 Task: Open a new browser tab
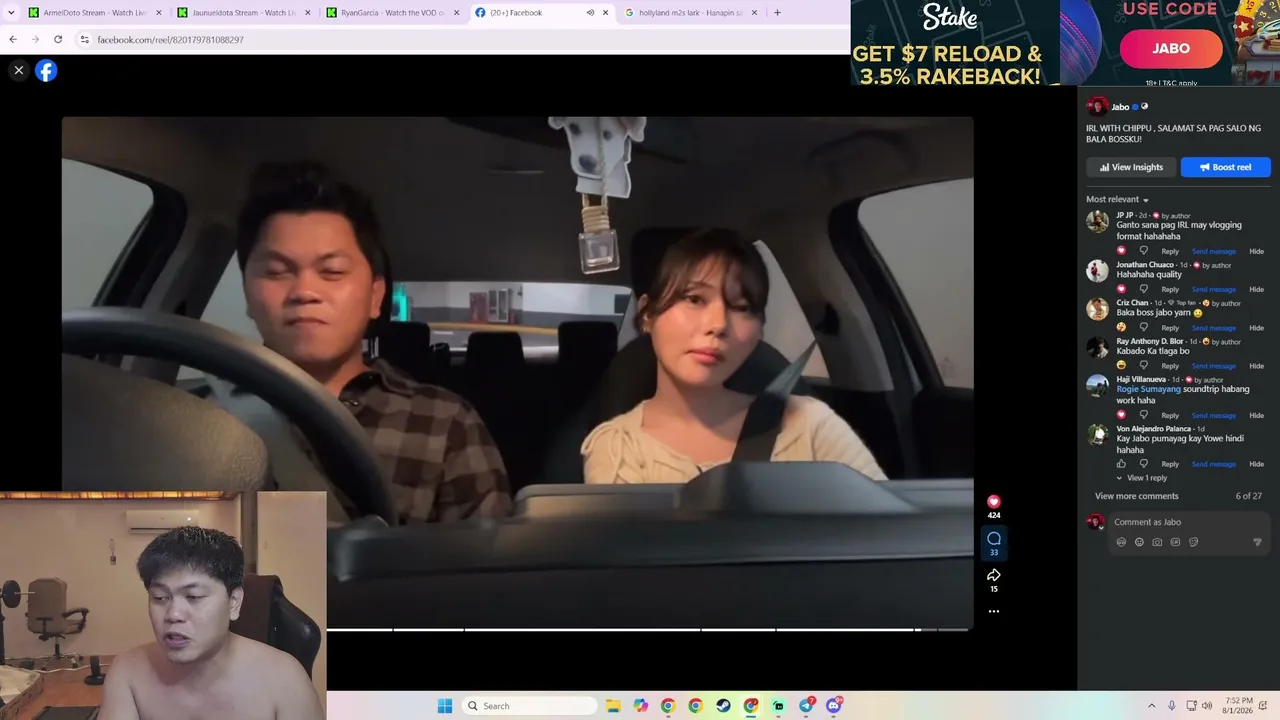click(x=777, y=13)
